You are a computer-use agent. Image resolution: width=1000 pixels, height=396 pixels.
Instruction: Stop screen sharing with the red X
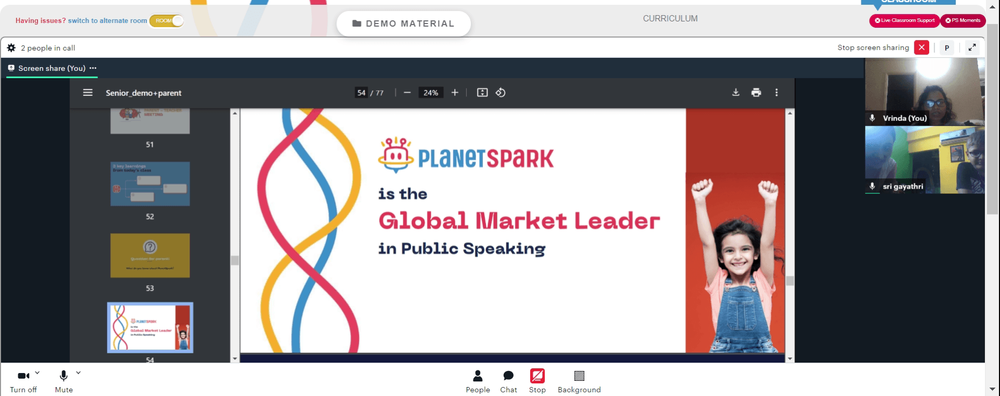(x=921, y=48)
